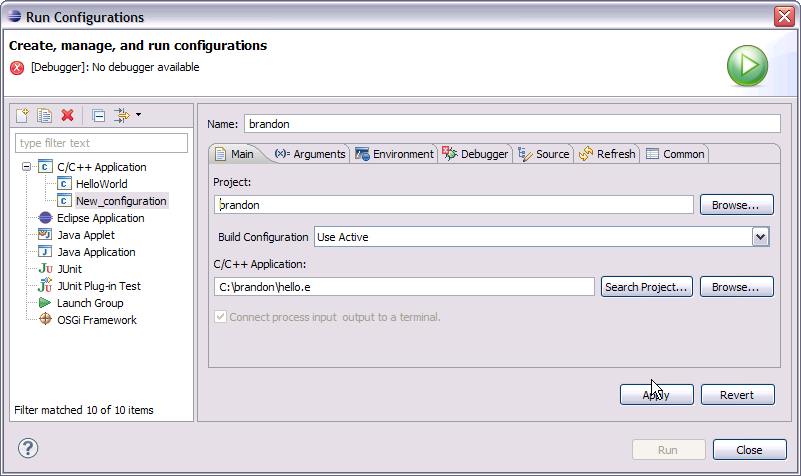Click the Java Applet icon
The height and width of the screenshot is (476, 801).
(x=45, y=235)
